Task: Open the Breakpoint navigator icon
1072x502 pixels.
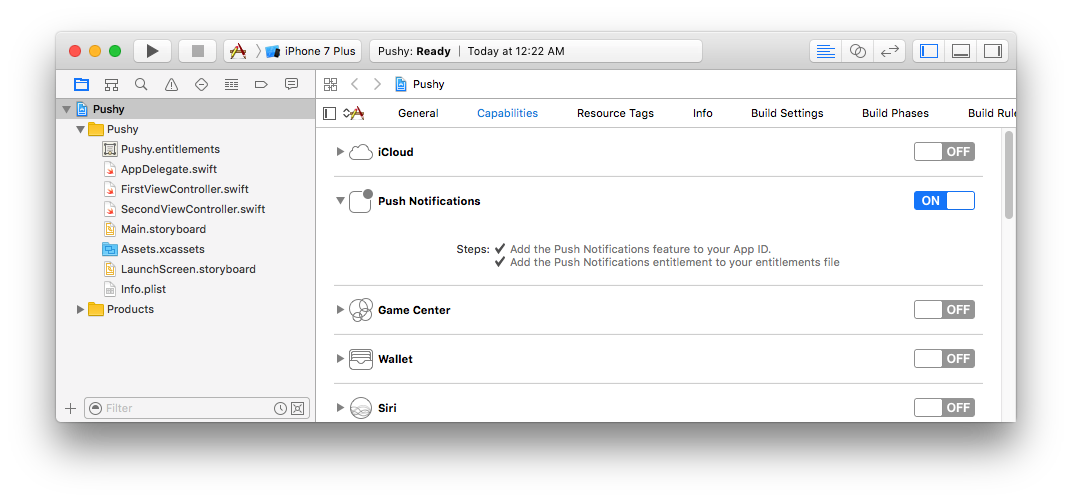Action: click(x=261, y=84)
